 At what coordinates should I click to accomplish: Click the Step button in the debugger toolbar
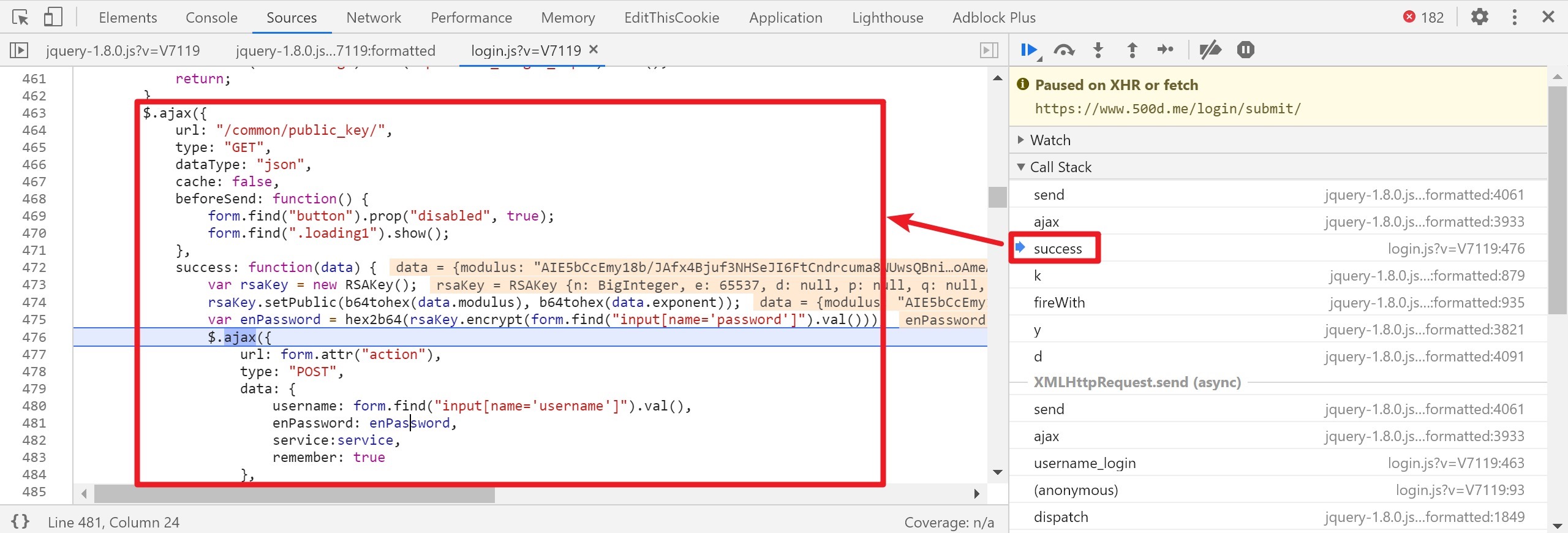pyautogui.click(x=1166, y=50)
